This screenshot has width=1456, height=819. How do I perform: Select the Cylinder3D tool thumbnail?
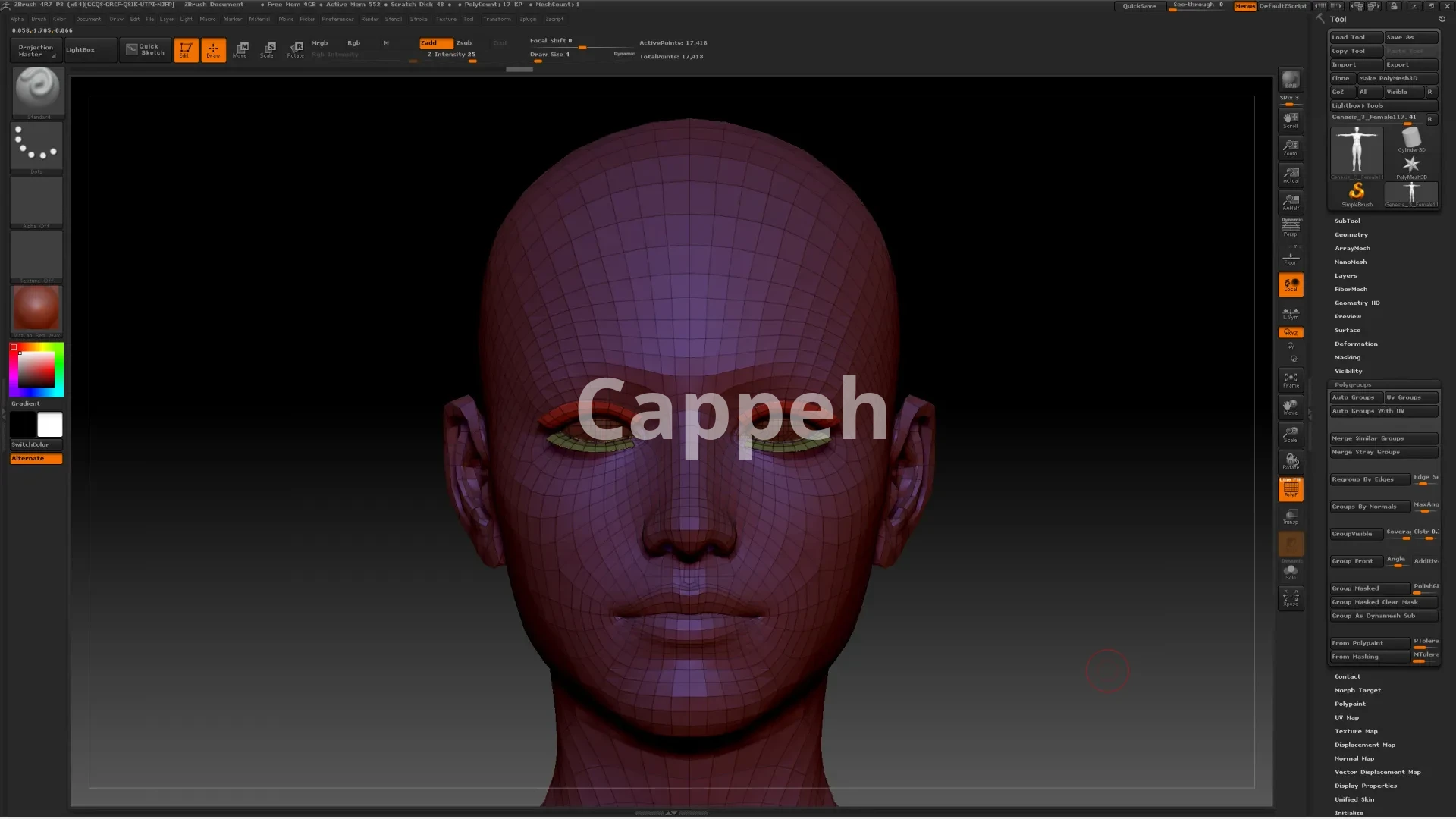1411,139
